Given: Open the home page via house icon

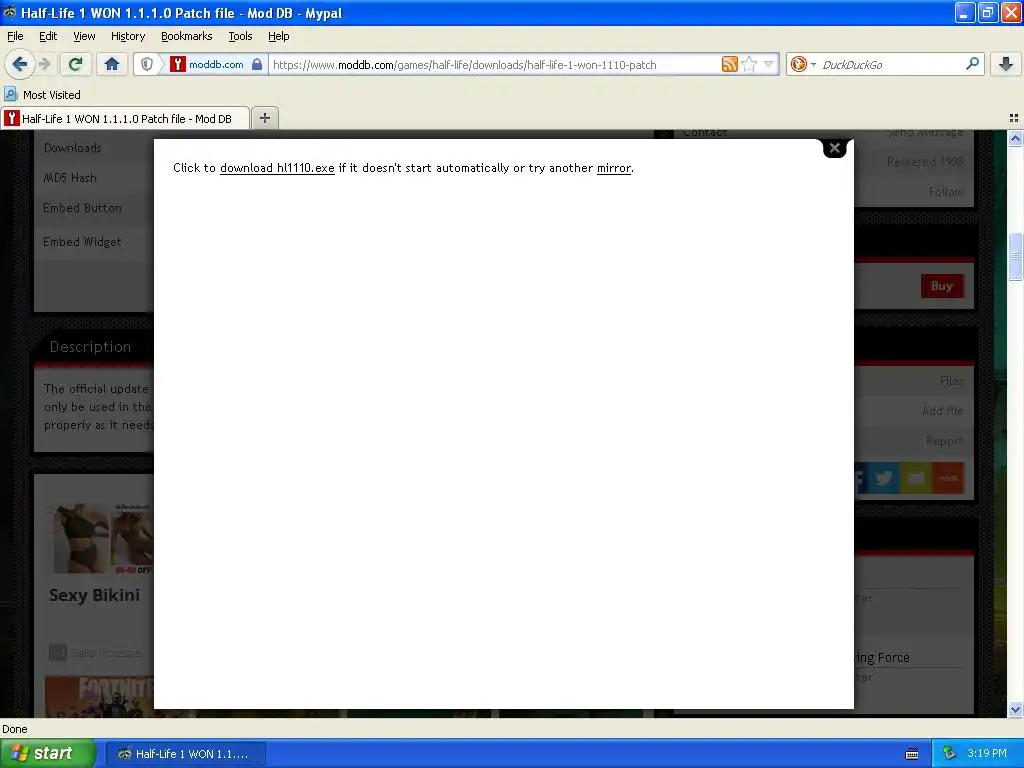Looking at the screenshot, I should point(112,64).
